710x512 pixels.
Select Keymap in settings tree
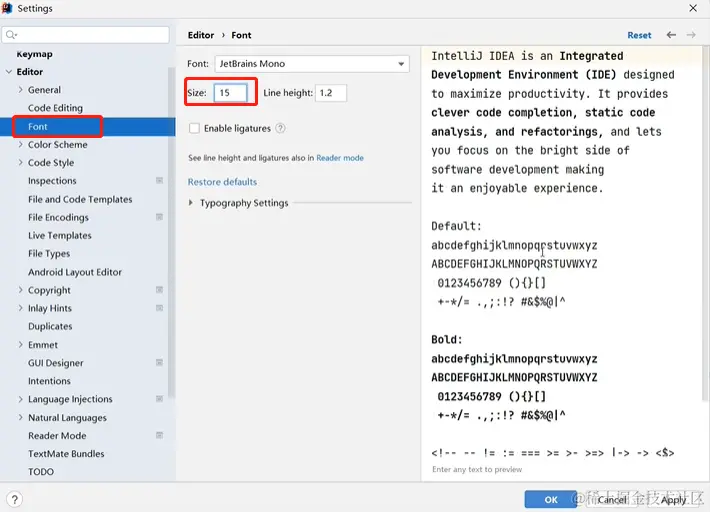click(x=34, y=54)
